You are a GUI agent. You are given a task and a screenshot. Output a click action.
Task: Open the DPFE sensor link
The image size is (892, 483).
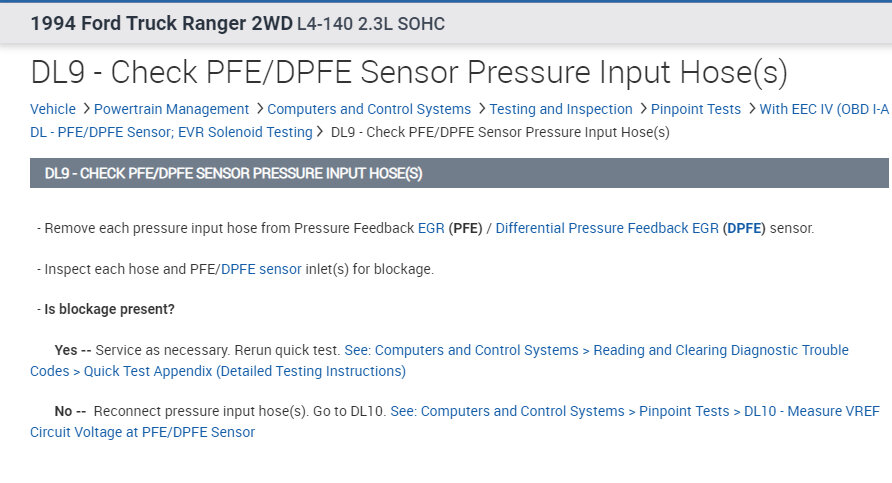click(x=261, y=269)
